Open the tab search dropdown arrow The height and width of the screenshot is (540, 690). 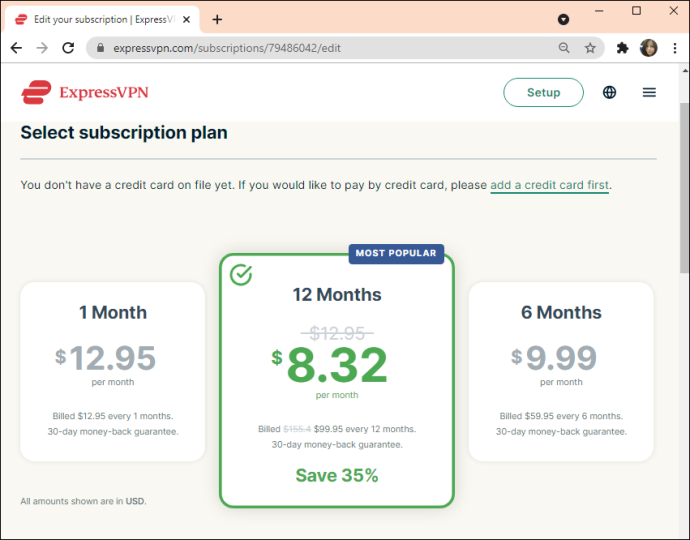(563, 19)
